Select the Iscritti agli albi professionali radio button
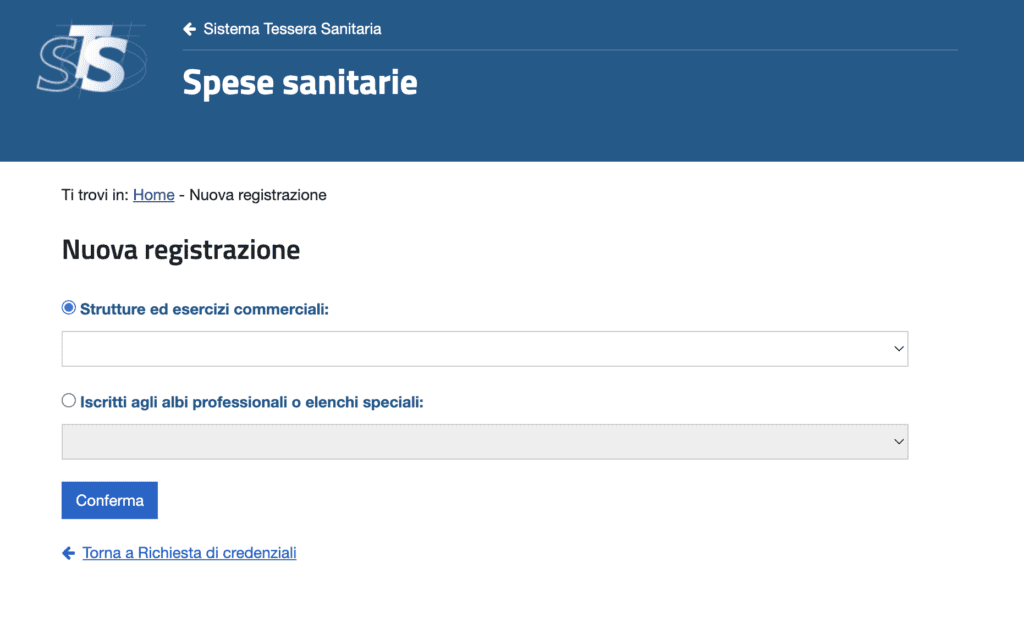Screen dimensions: 1024x640 click(68, 399)
